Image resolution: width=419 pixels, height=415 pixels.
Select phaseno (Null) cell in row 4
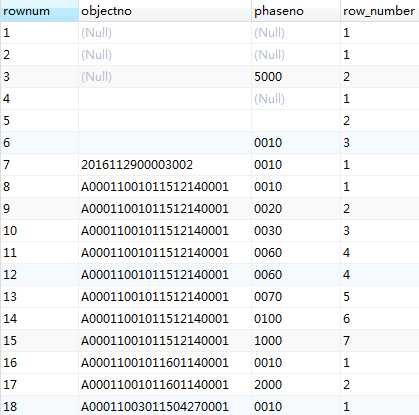click(x=296, y=99)
